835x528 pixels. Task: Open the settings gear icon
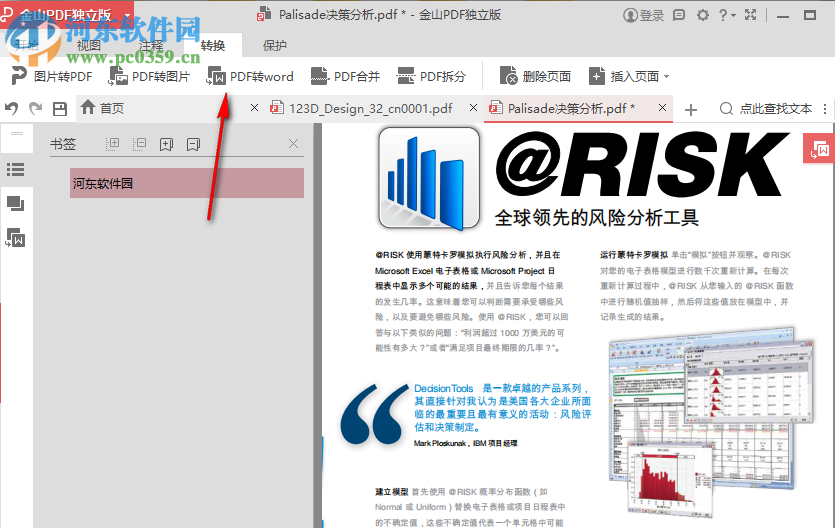pos(703,15)
